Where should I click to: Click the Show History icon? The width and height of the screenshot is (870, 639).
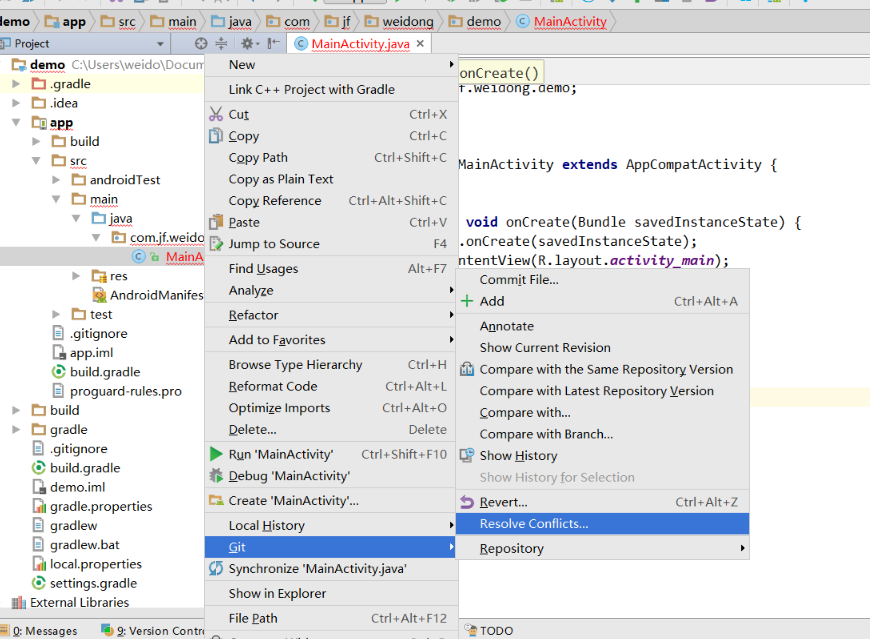pos(467,455)
